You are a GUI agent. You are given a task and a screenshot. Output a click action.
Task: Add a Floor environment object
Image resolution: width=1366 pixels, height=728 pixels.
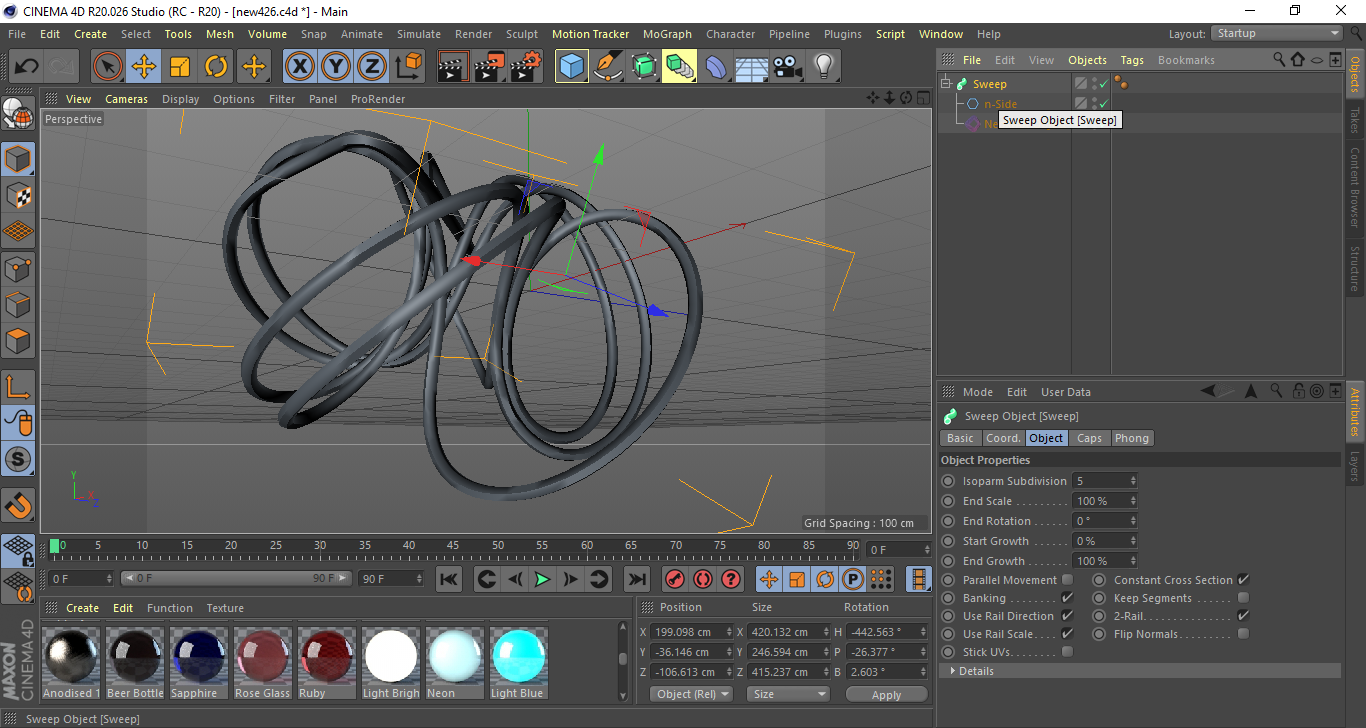[x=752, y=67]
